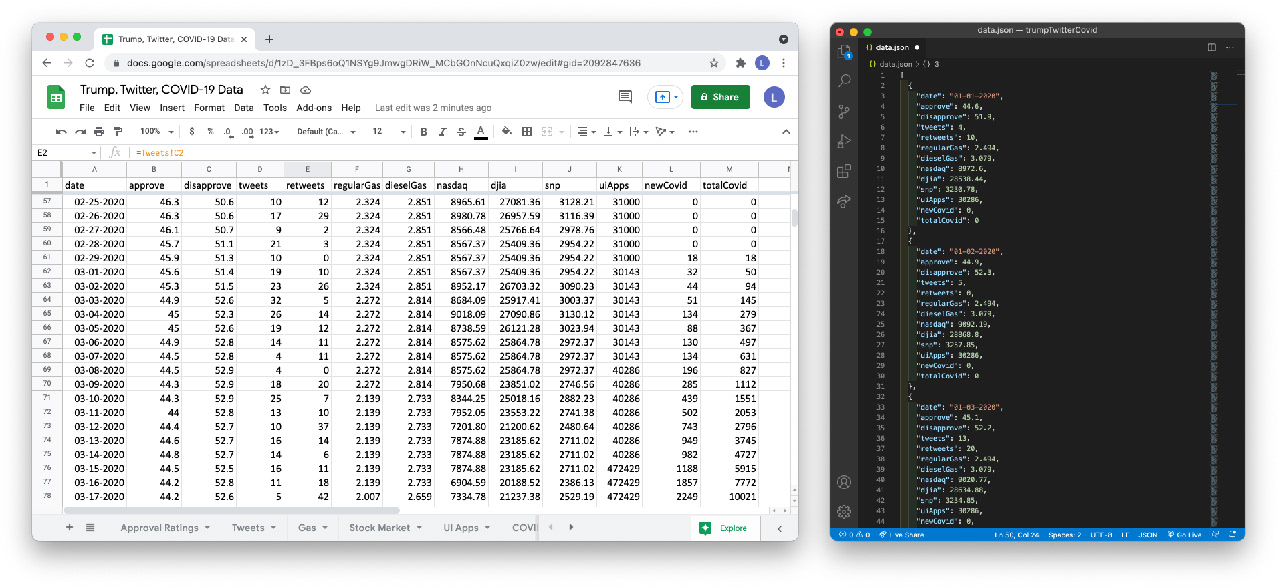Switch to the Approval Ratings sheet tab
1278x588 pixels.
(165, 527)
